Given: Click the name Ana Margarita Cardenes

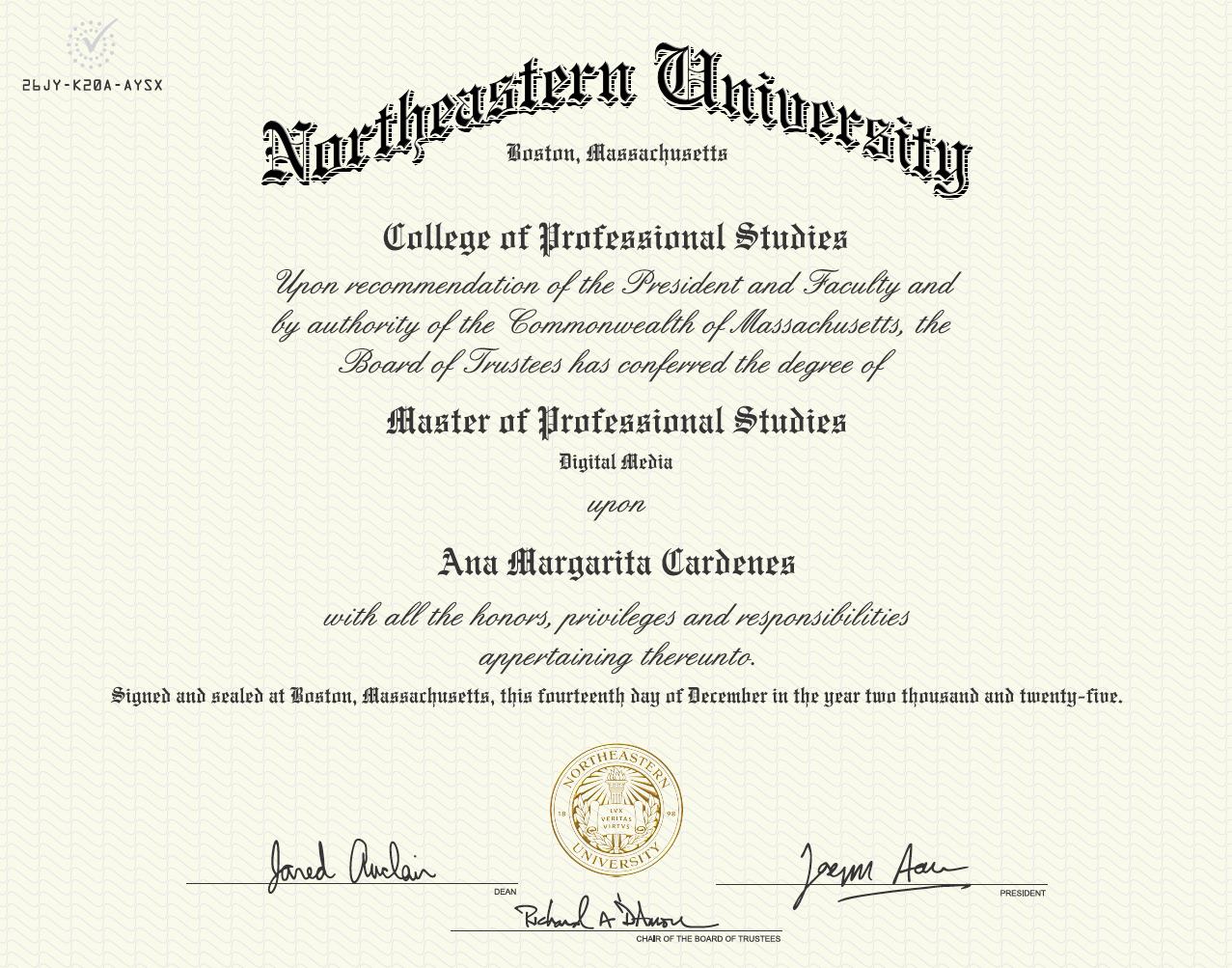Looking at the screenshot, I should (x=617, y=563).
